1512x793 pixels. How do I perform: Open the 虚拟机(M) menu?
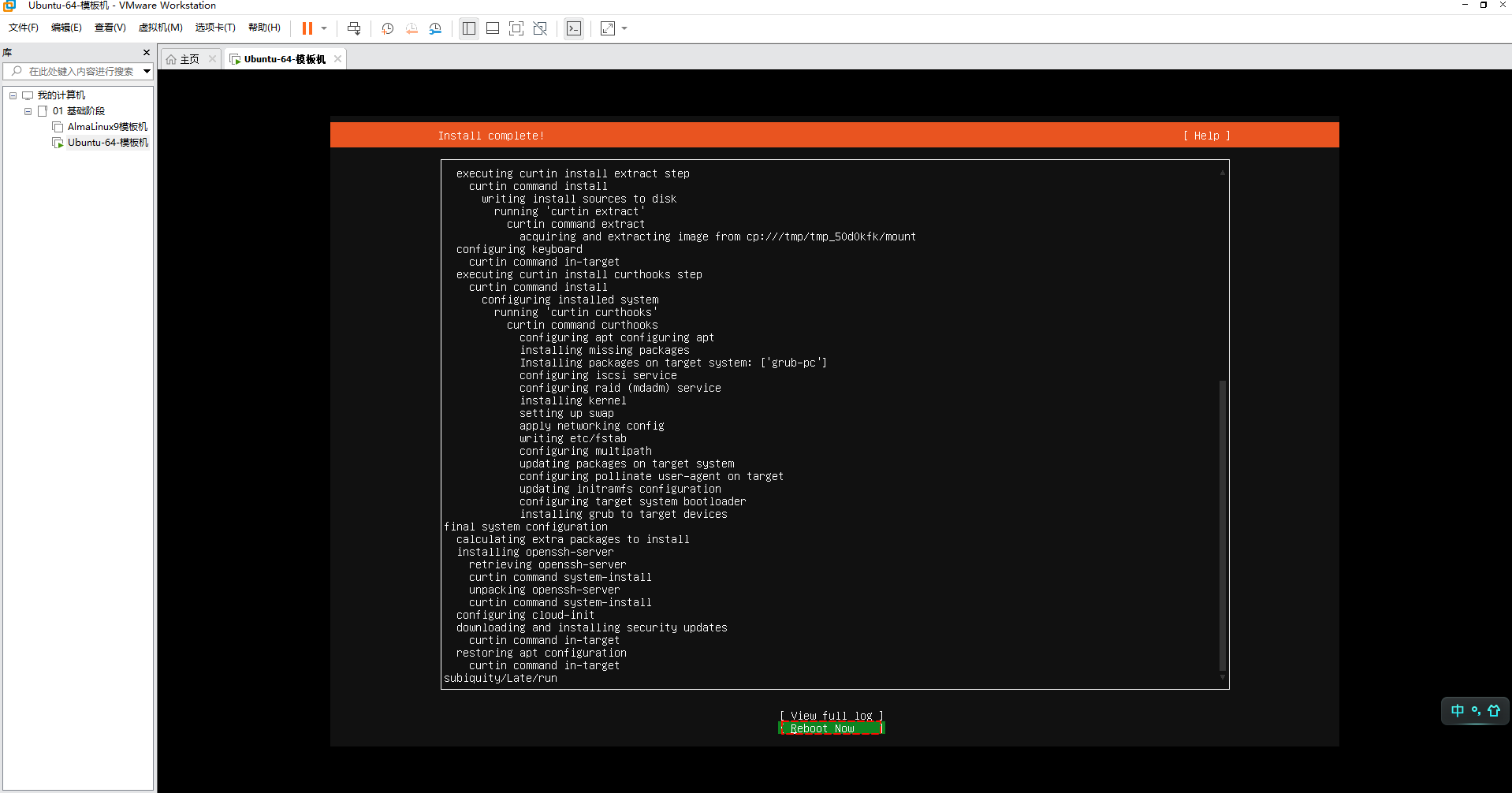tap(160, 28)
